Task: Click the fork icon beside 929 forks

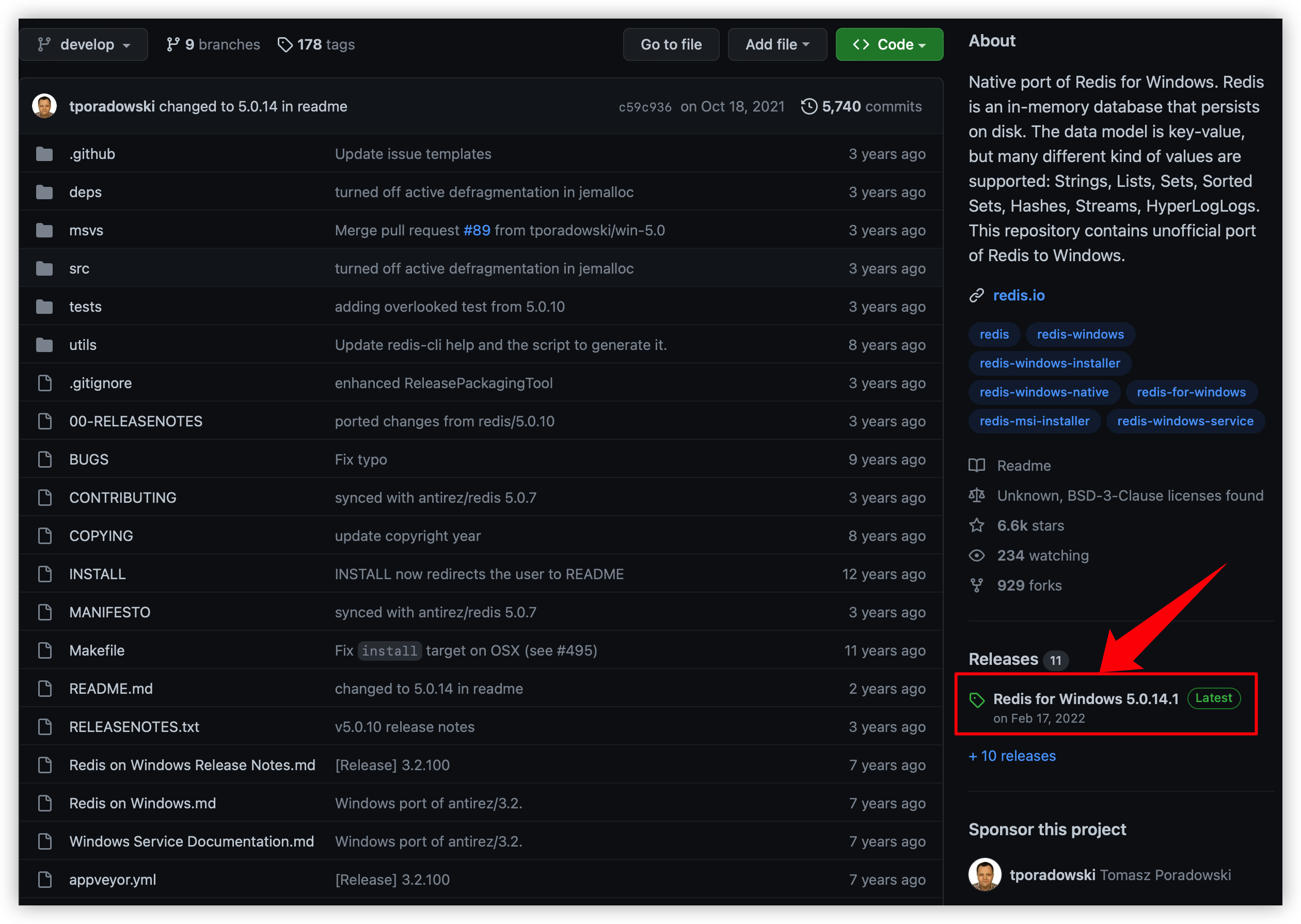Action: (976, 585)
